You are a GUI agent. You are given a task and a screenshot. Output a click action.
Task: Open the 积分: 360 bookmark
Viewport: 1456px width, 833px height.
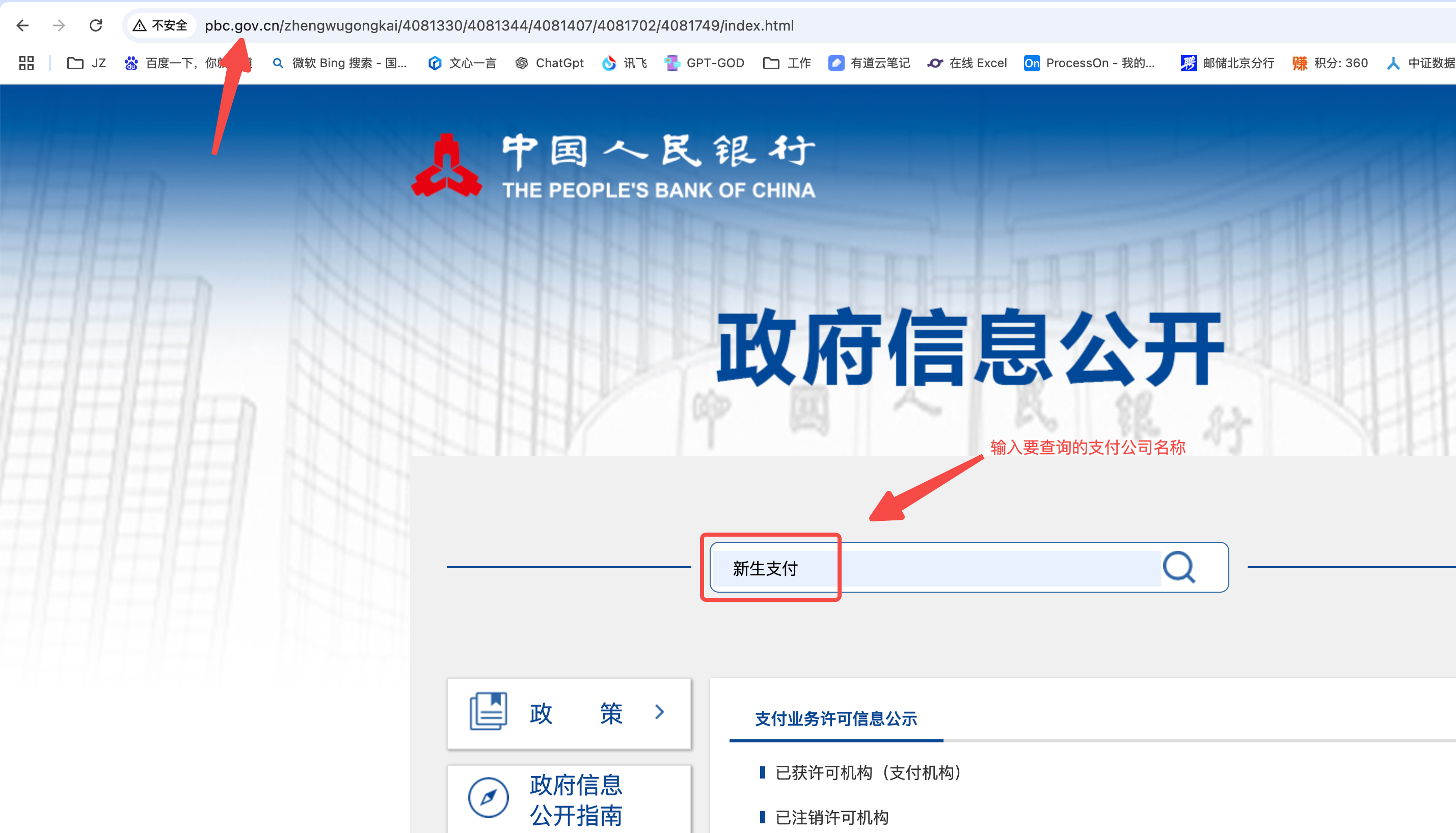(1330, 63)
